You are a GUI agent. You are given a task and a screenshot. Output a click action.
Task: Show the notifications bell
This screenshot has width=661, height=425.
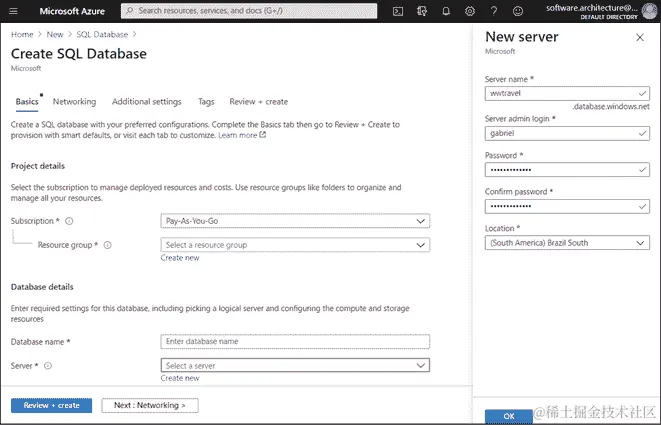point(446,11)
